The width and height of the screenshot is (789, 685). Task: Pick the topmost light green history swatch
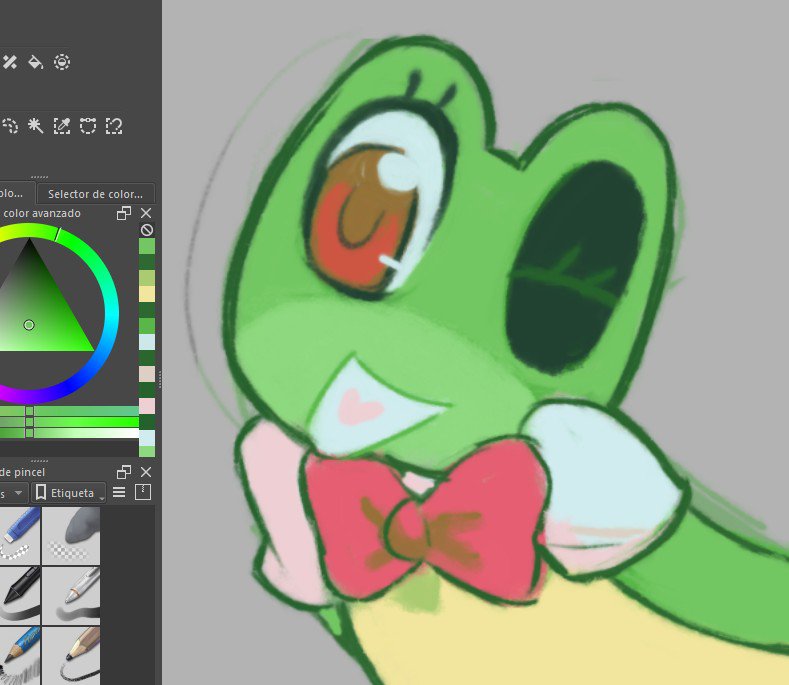[147, 246]
